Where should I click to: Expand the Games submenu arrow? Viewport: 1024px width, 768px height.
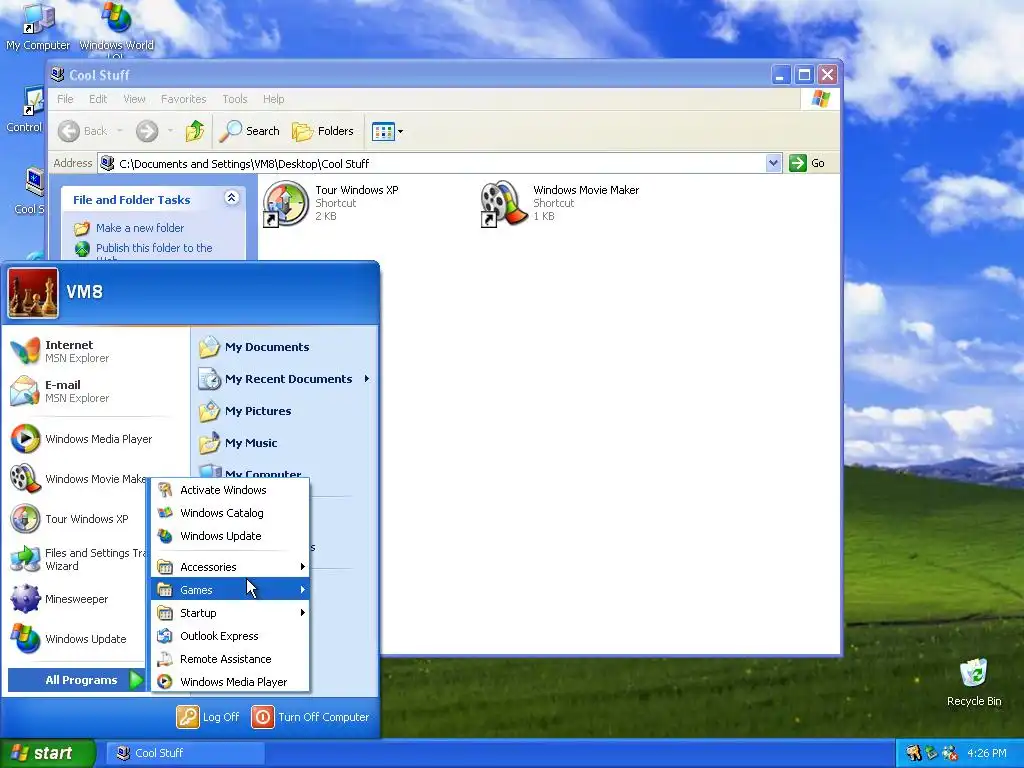(302, 590)
